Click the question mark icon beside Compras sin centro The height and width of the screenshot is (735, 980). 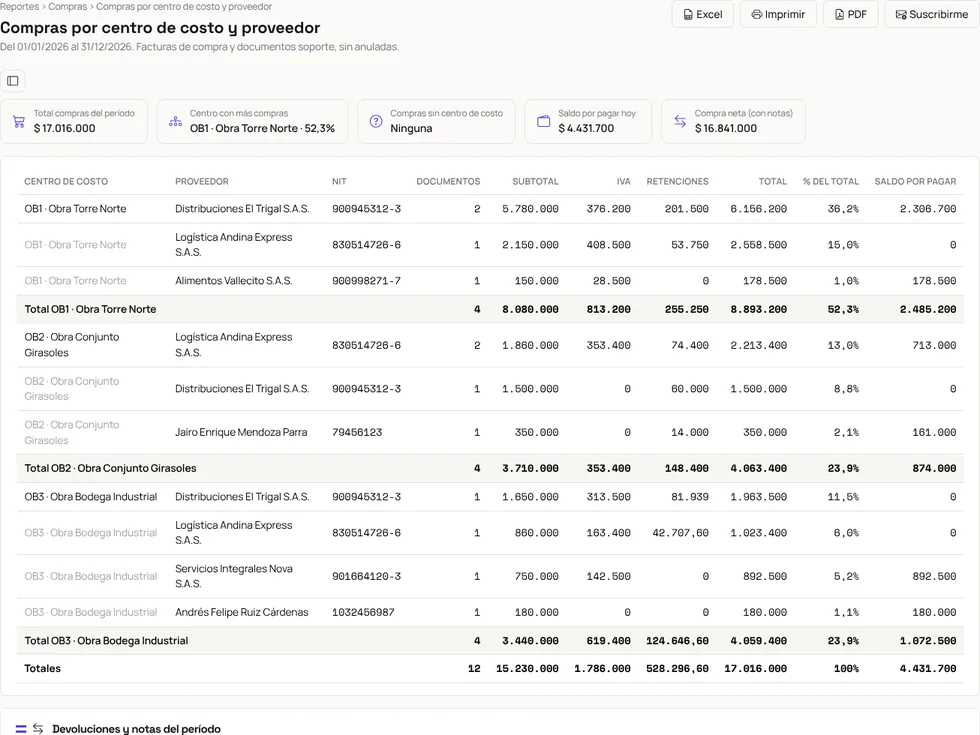click(x=376, y=121)
